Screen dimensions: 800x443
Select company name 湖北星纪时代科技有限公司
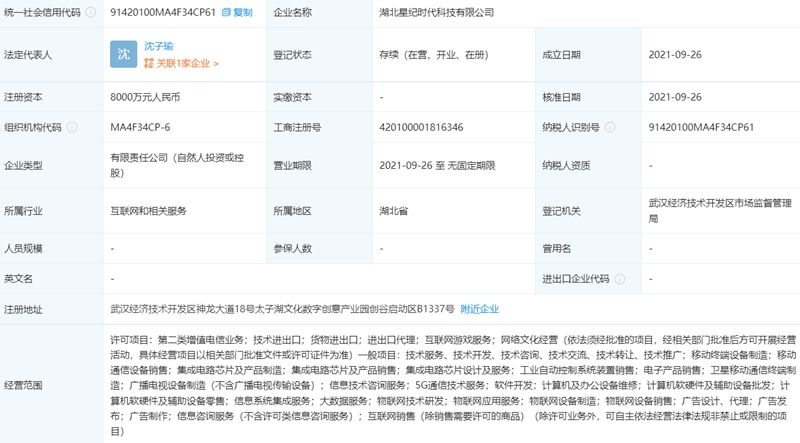(437, 12)
